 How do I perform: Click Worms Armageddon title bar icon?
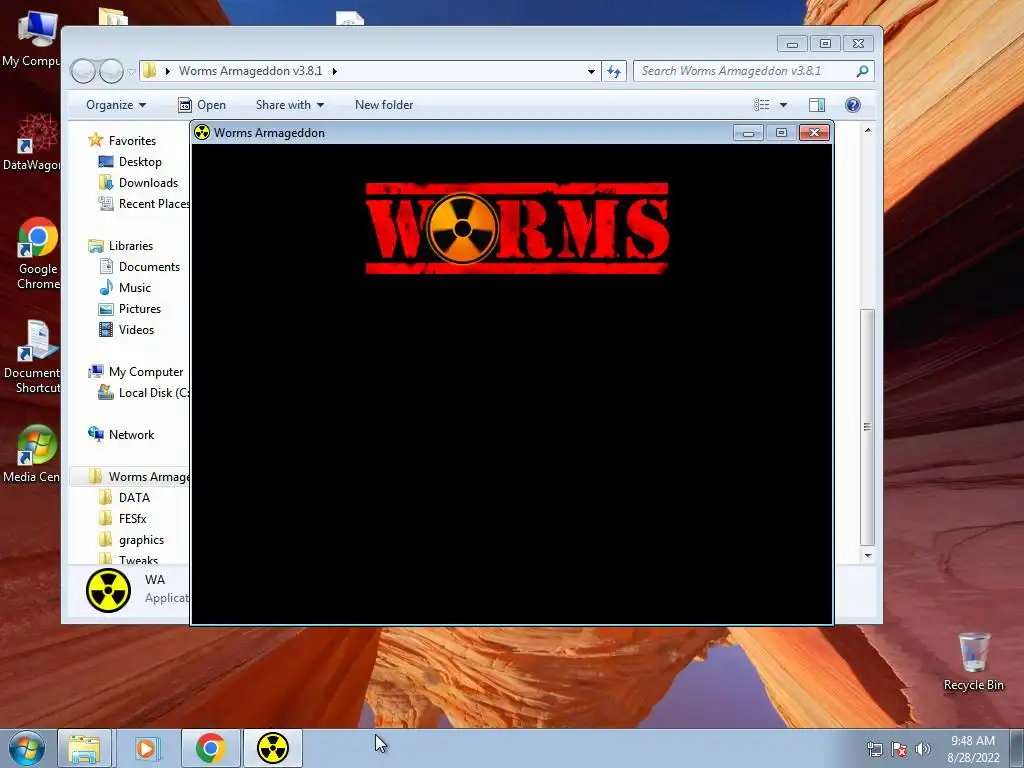click(202, 133)
